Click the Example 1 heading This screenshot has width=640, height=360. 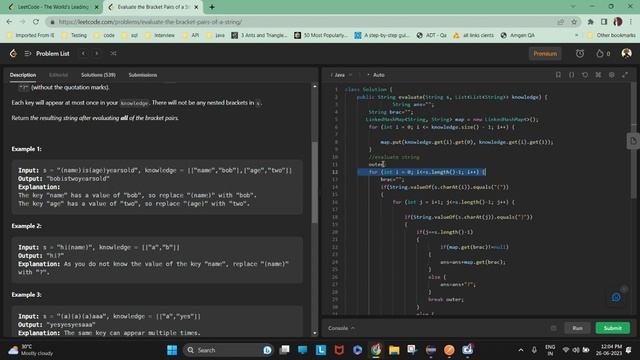pos(27,149)
